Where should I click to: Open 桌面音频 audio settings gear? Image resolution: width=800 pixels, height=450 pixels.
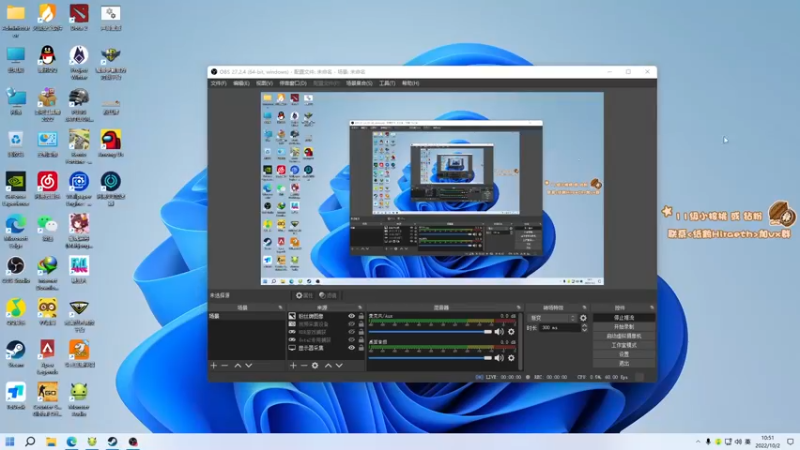click(x=511, y=358)
